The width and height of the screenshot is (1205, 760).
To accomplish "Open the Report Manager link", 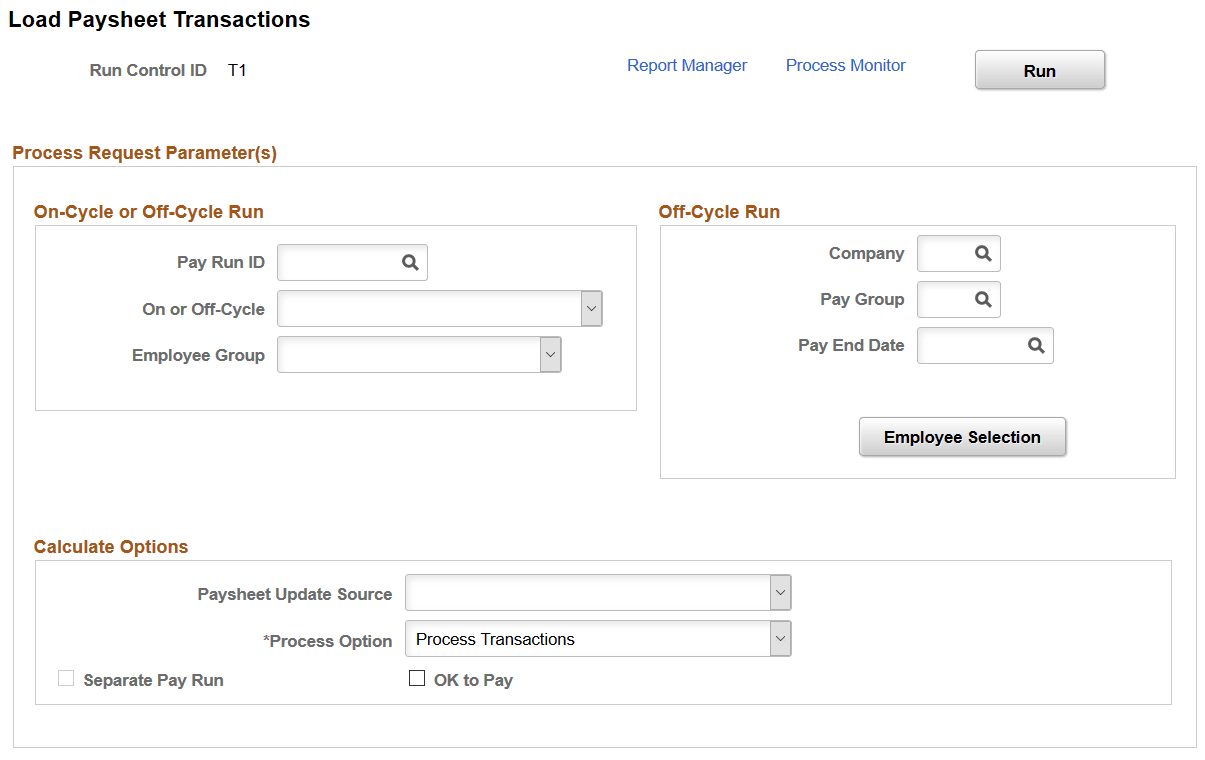I will pos(687,65).
